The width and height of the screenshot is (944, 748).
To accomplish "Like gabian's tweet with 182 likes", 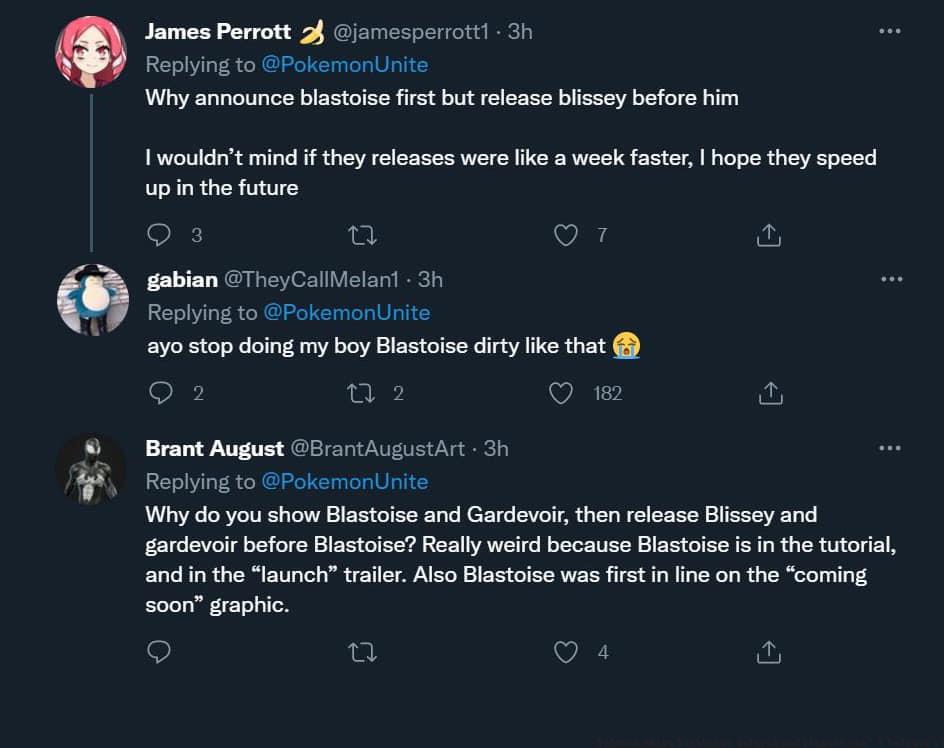I will click(x=563, y=393).
